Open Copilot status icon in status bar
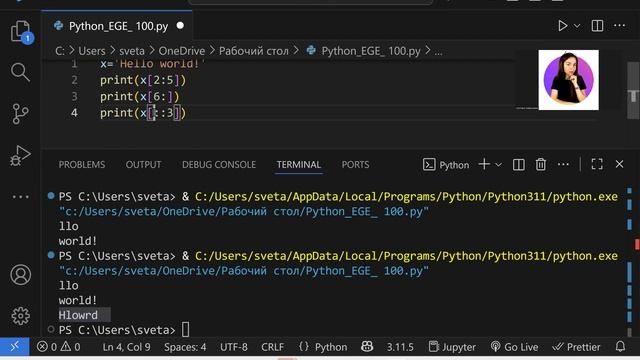640x360 pixels. click(x=367, y=347)
